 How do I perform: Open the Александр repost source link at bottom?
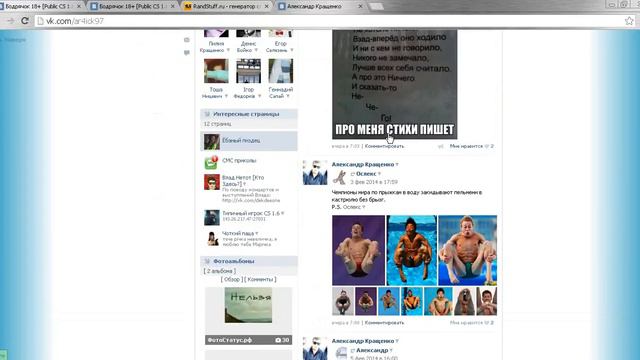(x=372, y=350)
